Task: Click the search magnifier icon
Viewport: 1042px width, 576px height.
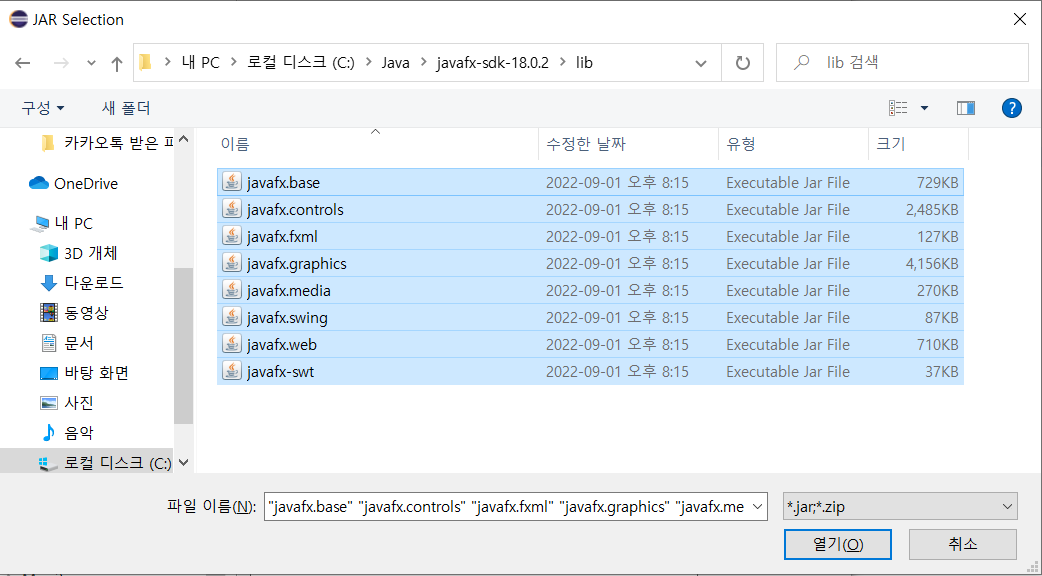Action: tap(802, 62)
